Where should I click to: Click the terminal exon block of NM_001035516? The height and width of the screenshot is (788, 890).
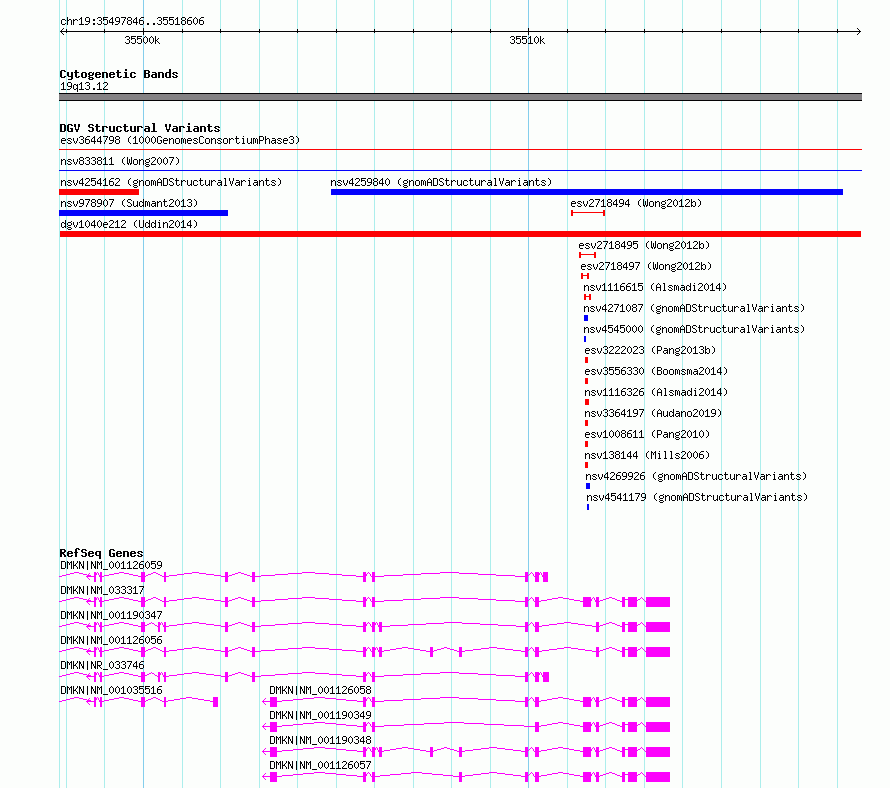pos(216,702)
